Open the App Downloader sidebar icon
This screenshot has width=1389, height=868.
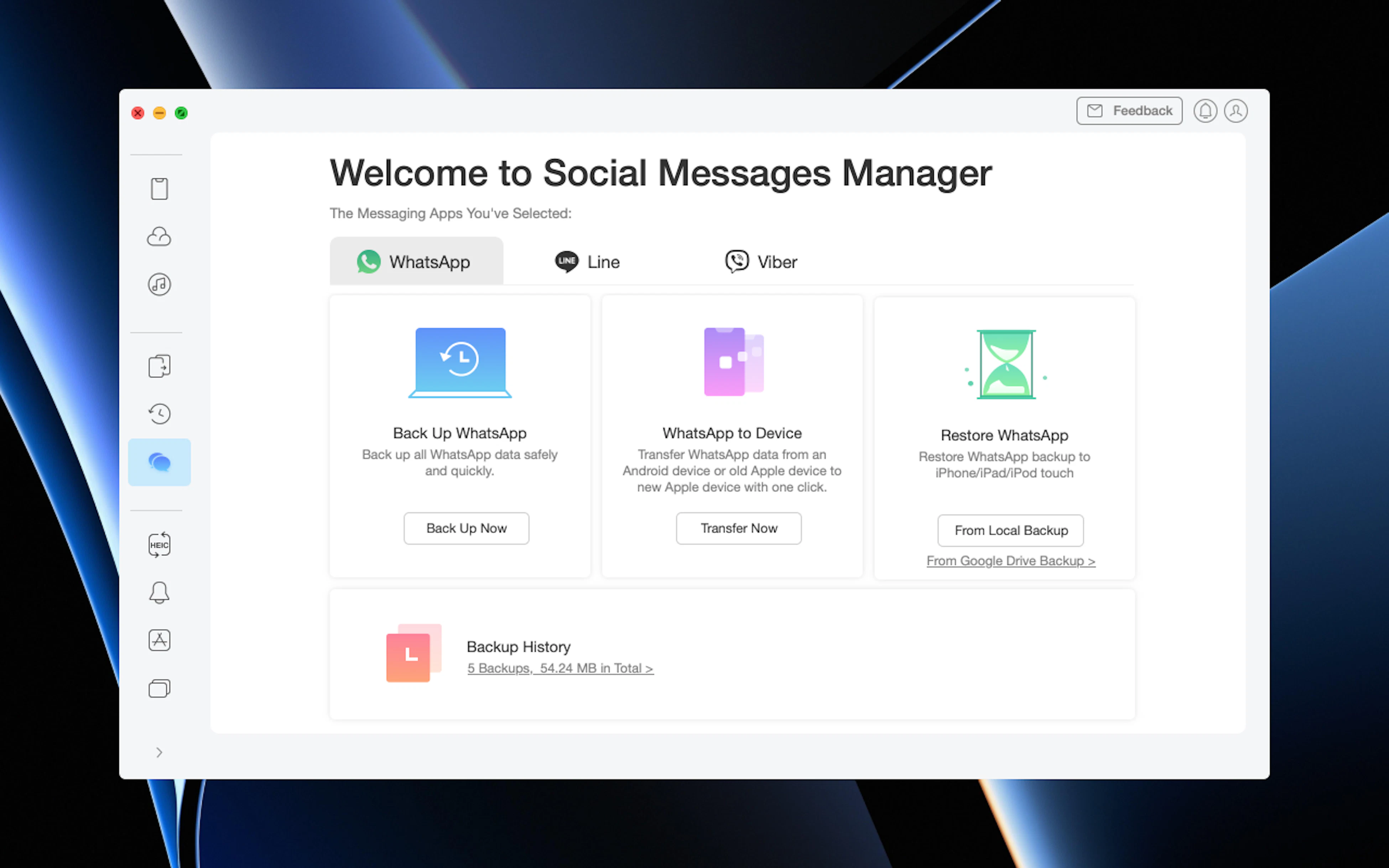(x=159, y=640)
